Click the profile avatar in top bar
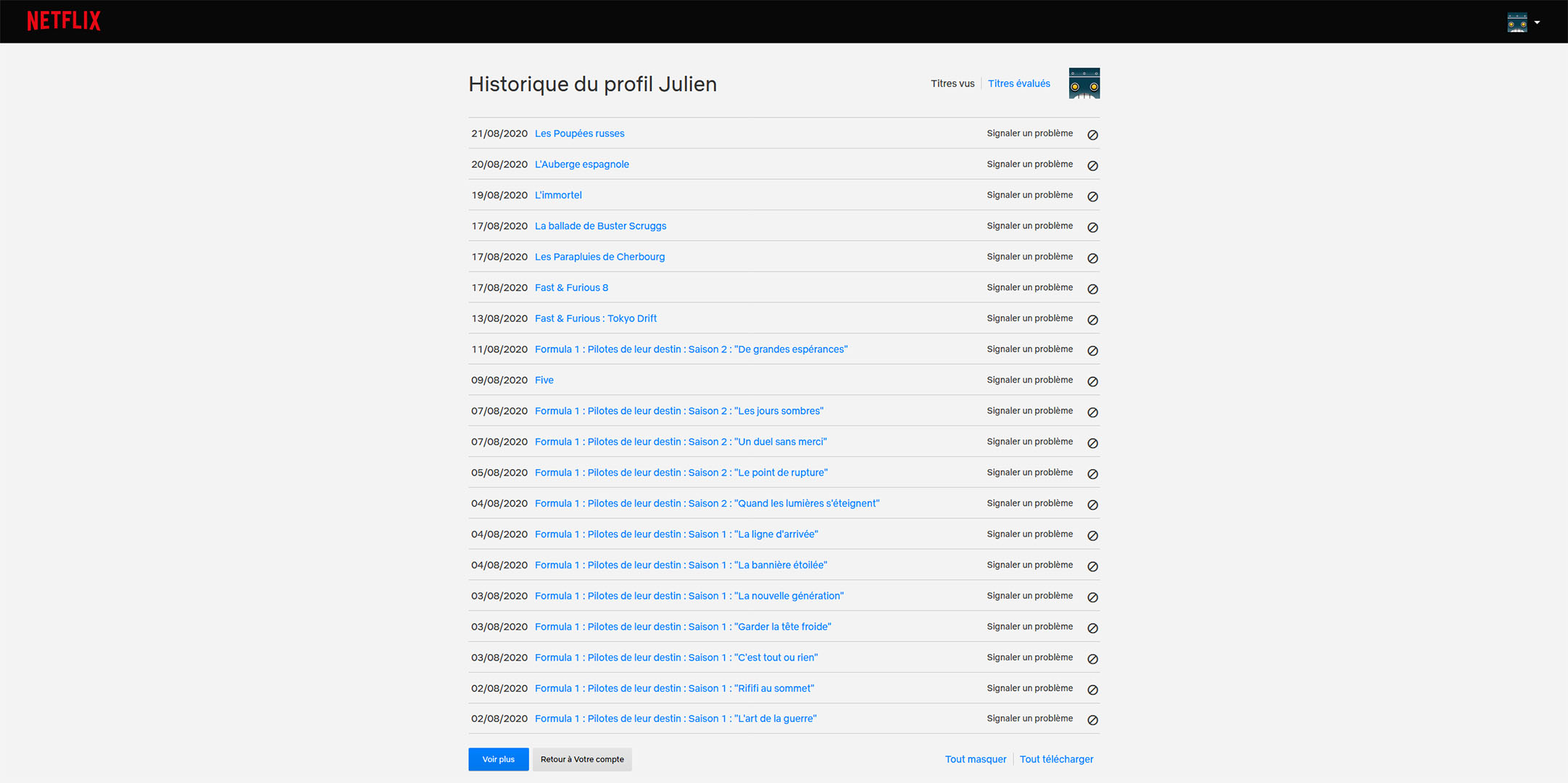The image size is (1568, 783). (x=1517, y=22)
